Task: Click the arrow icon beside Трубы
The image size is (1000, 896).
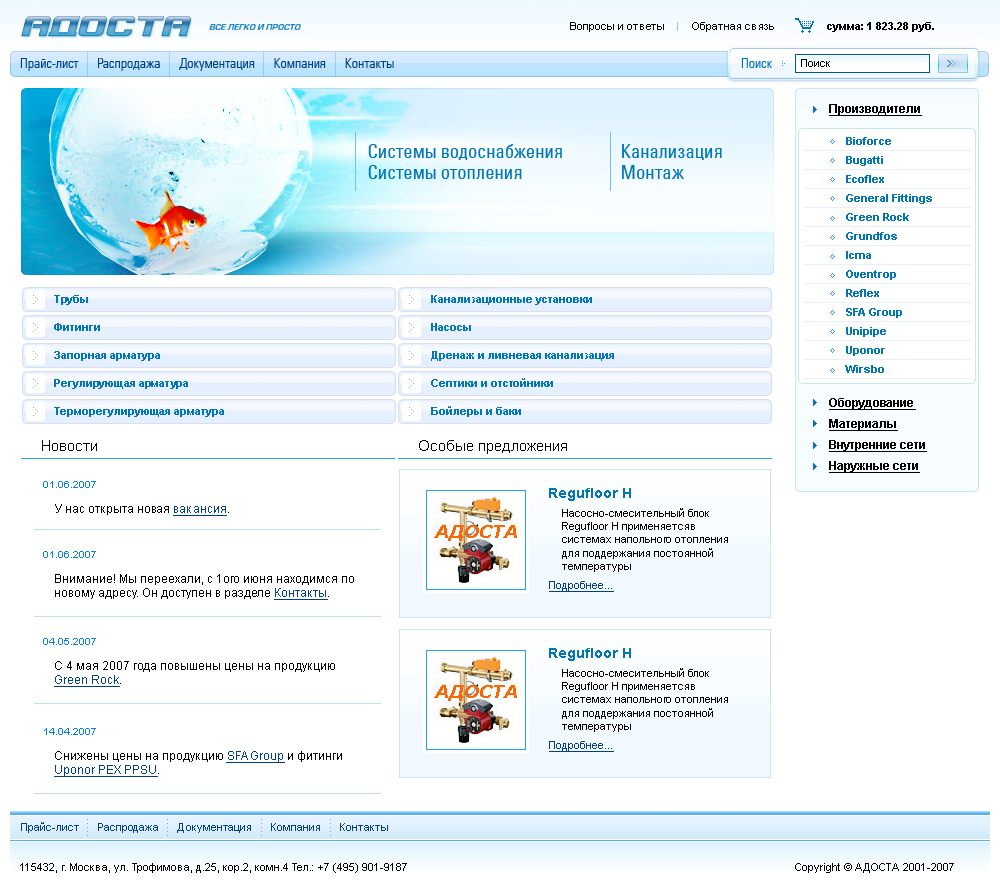Action: click(x=35, y=299)
